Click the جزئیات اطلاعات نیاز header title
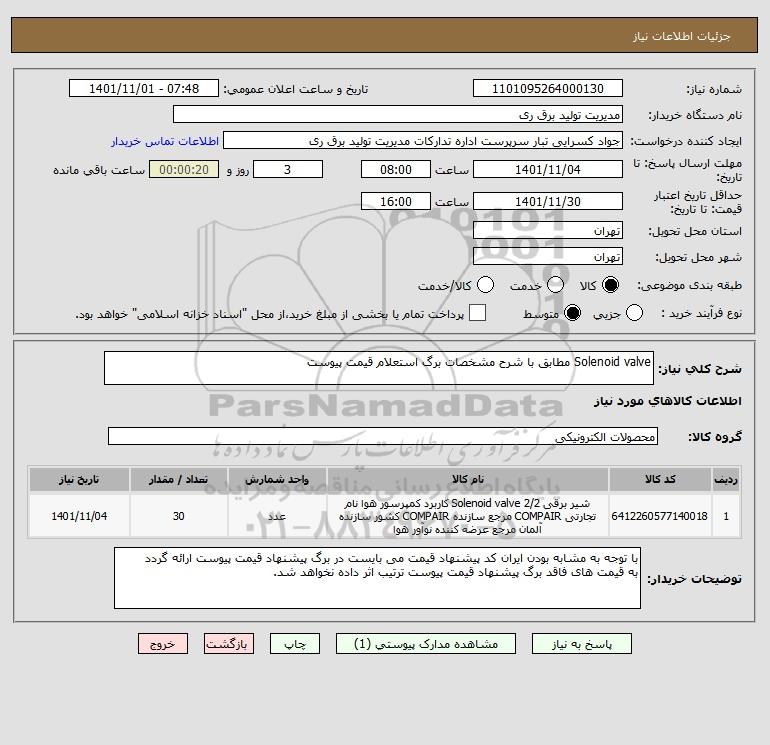Screen dimensions: 770x745 [681, 36]
